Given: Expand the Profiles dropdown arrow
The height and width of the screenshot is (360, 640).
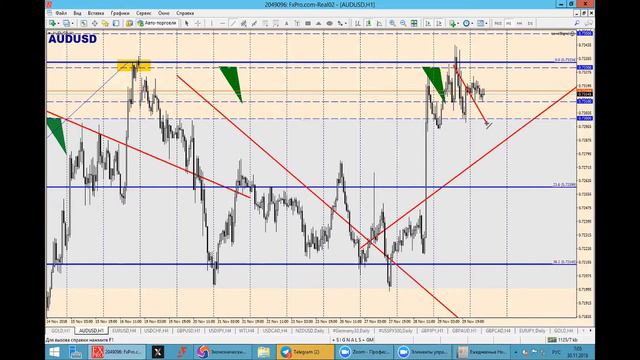Looking at the screenshot, I should (73, 24).
